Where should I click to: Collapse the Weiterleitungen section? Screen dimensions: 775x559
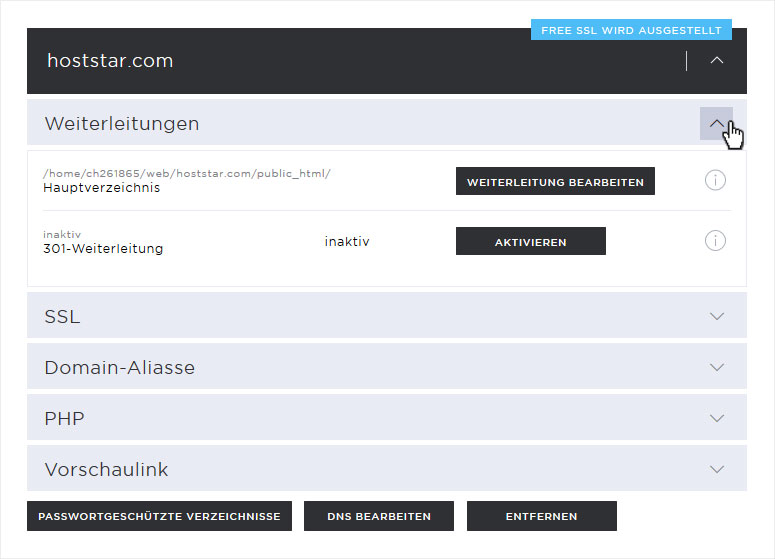[716, 124]
